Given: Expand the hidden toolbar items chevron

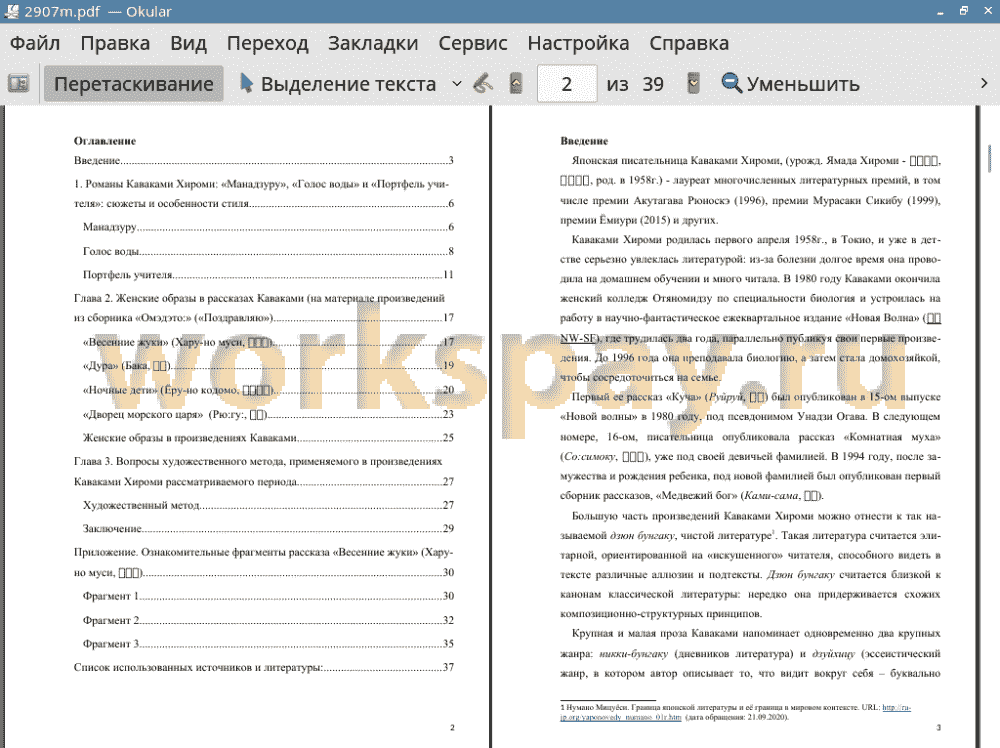Looking at the screenshot, I should [984, 84].
